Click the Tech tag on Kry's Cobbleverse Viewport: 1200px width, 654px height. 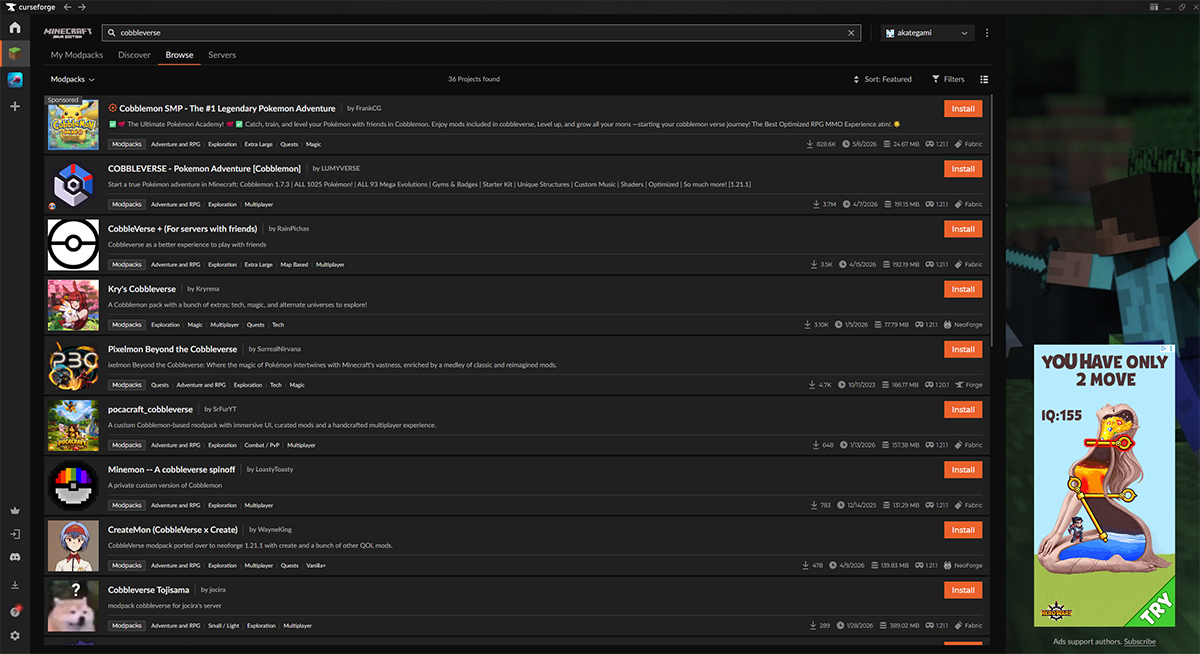[x=278, y=325]
